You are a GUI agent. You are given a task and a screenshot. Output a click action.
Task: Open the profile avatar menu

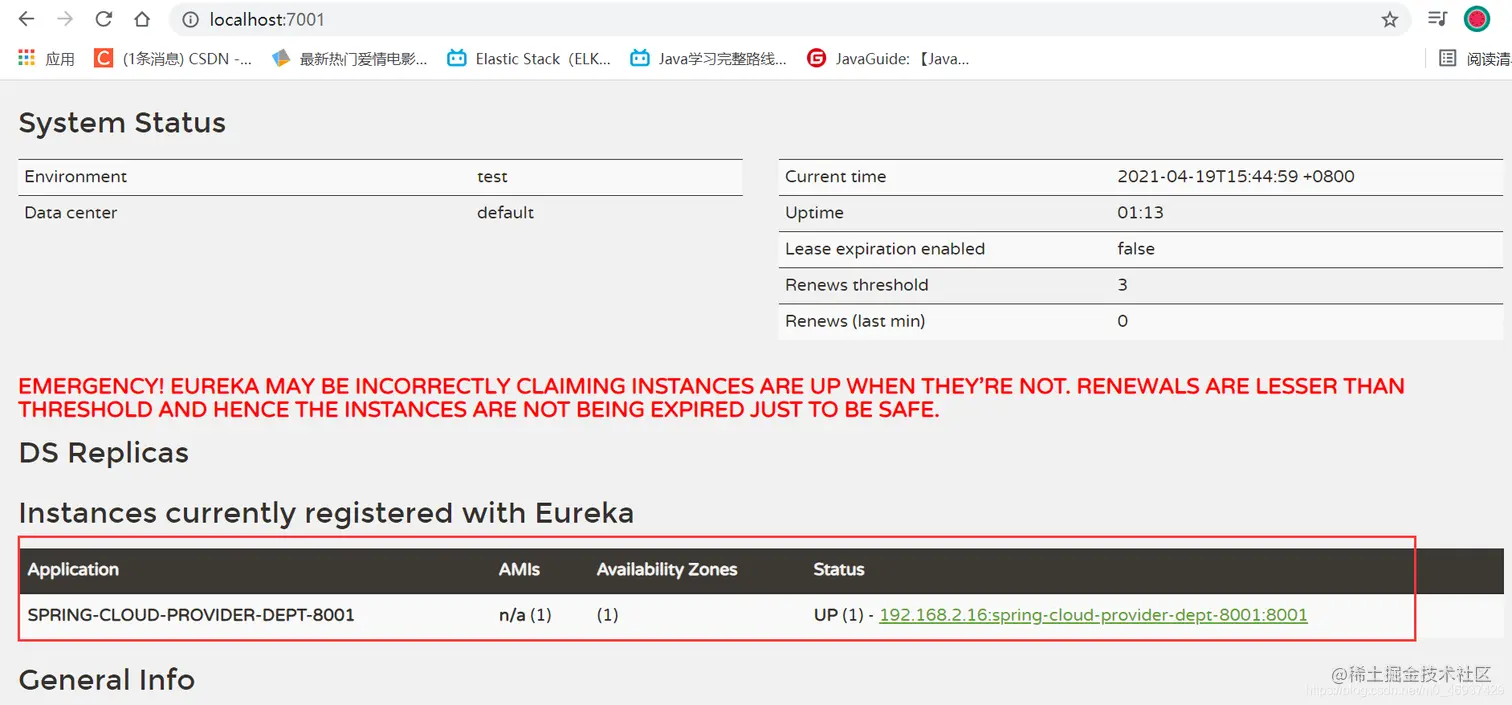(x=1477, y=19)
